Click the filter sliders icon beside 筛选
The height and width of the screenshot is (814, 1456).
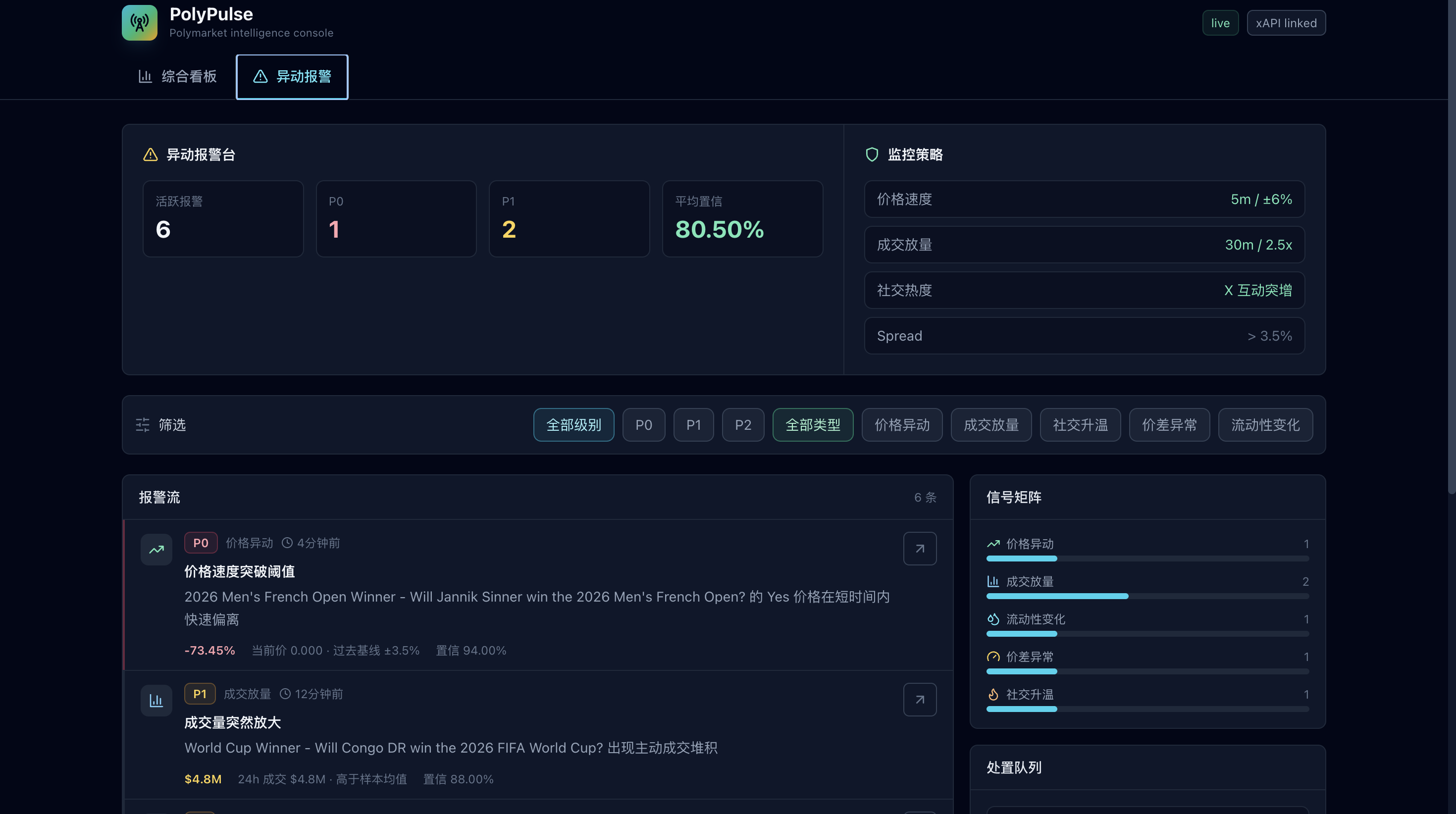(143, 425)
